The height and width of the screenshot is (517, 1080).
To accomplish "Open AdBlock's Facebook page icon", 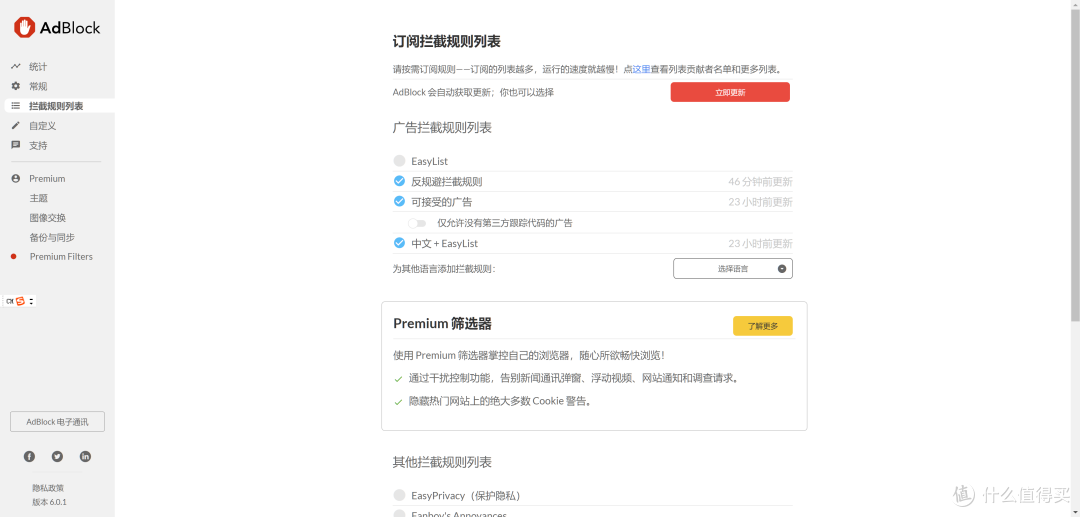I will click(29, 456).
